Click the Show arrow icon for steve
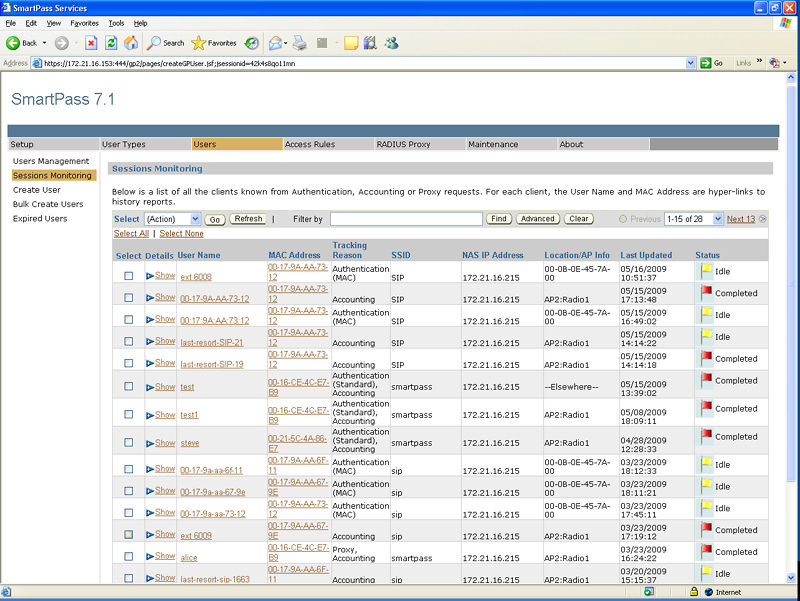This screenshot has height=601, width=800. point(150,442)
